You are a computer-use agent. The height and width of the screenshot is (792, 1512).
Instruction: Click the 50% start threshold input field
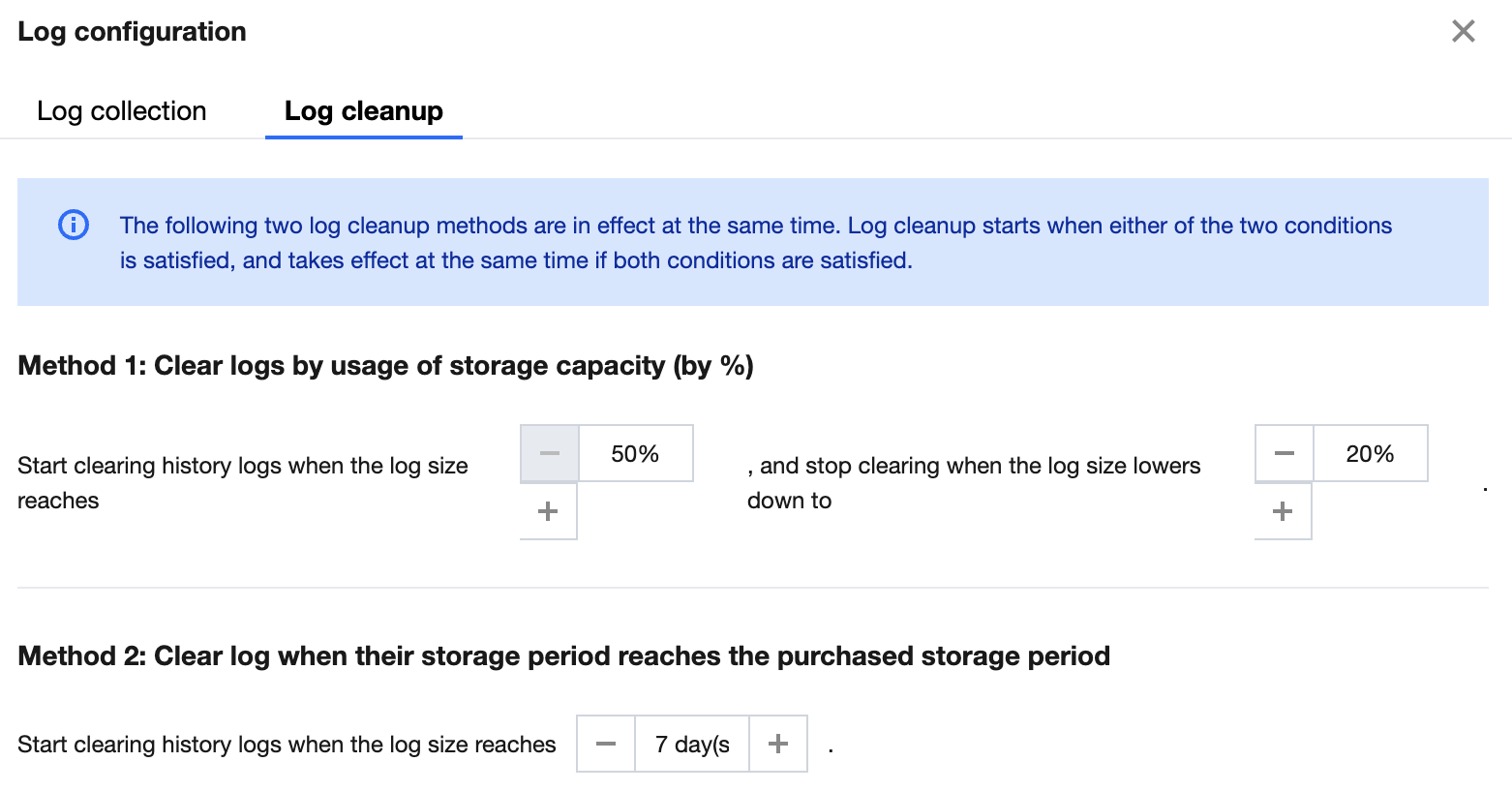(635, 453)
